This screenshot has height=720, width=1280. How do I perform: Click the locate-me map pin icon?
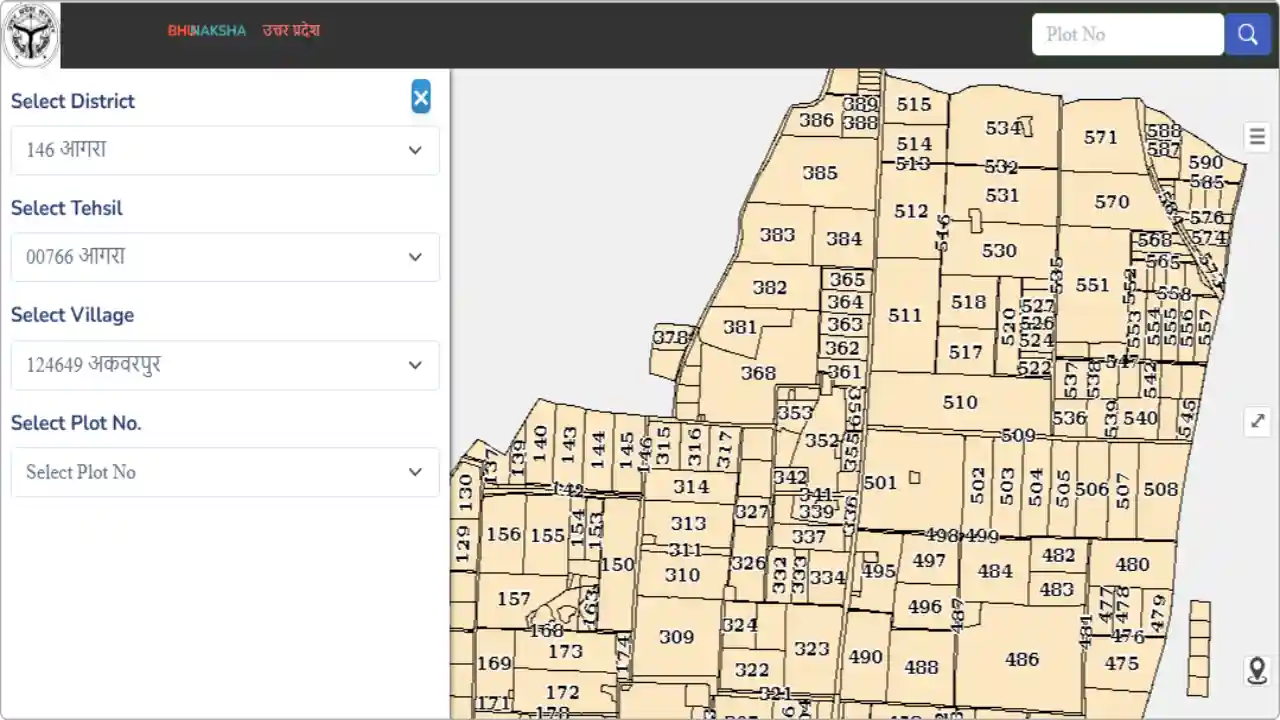1257,669
